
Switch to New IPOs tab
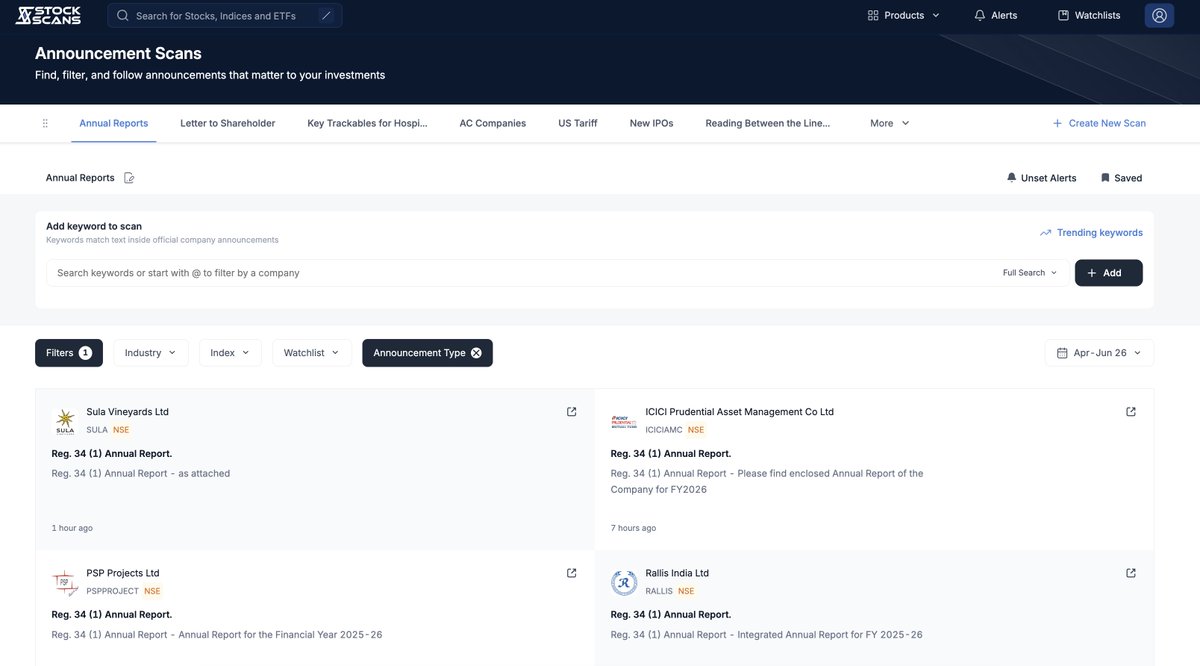652,123
